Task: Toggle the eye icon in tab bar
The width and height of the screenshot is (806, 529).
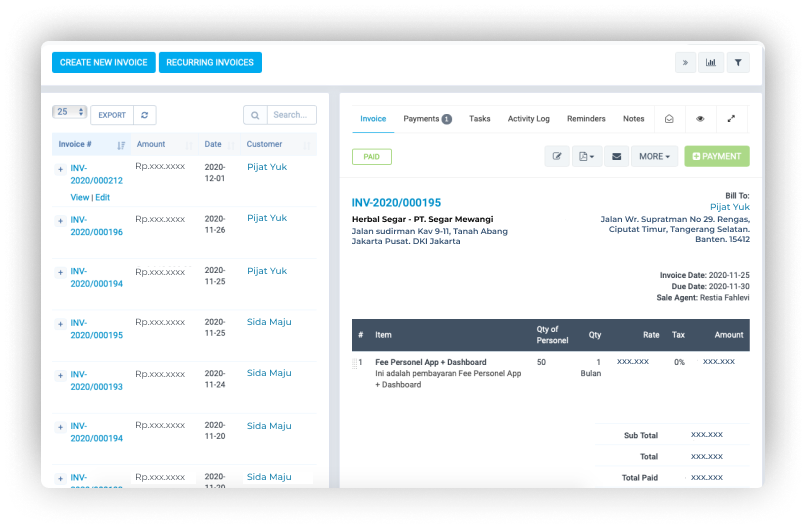Action: pyautogui.click(x=700, y=119)
